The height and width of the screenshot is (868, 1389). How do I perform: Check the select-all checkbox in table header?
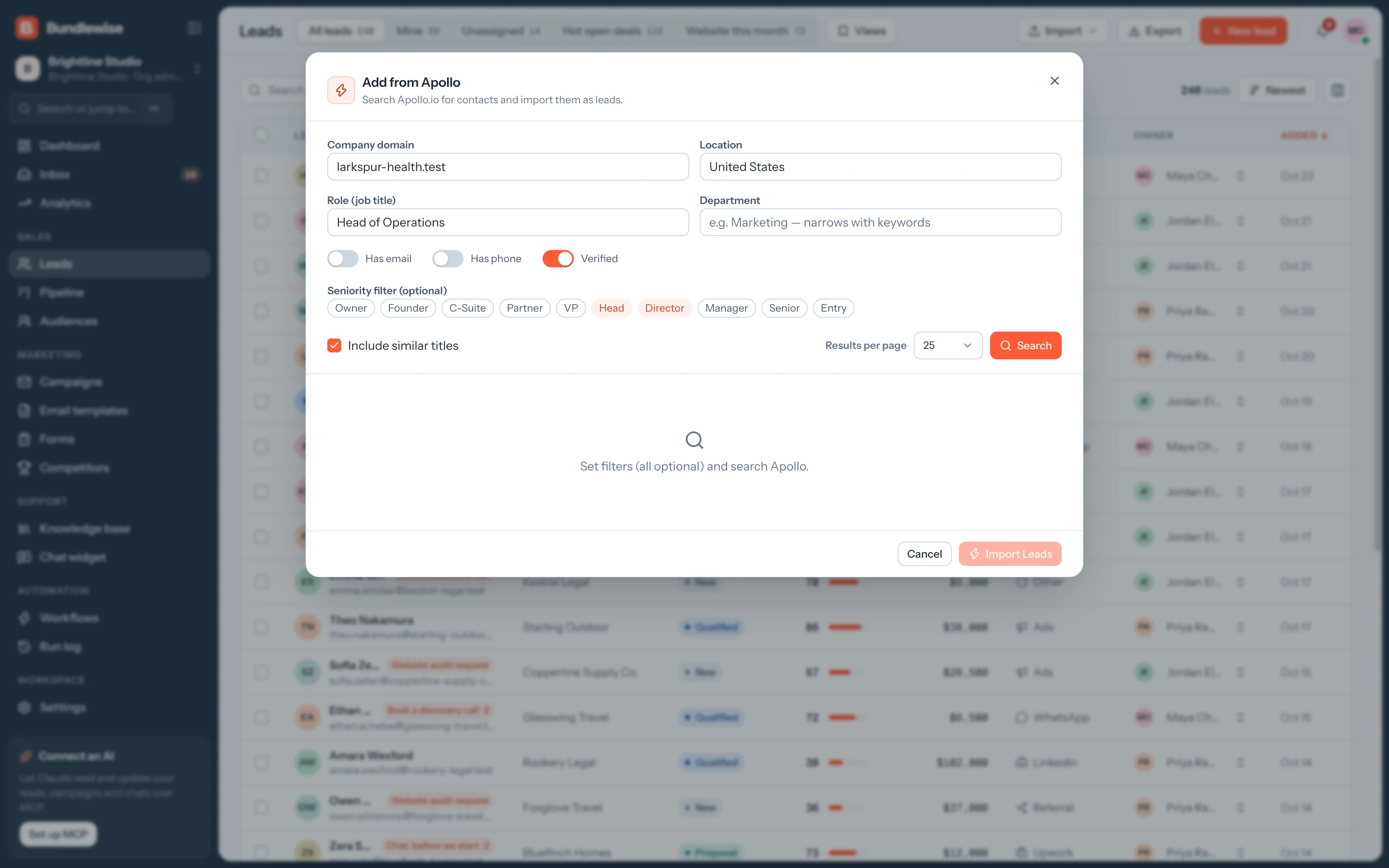click(x=261, y=135)
